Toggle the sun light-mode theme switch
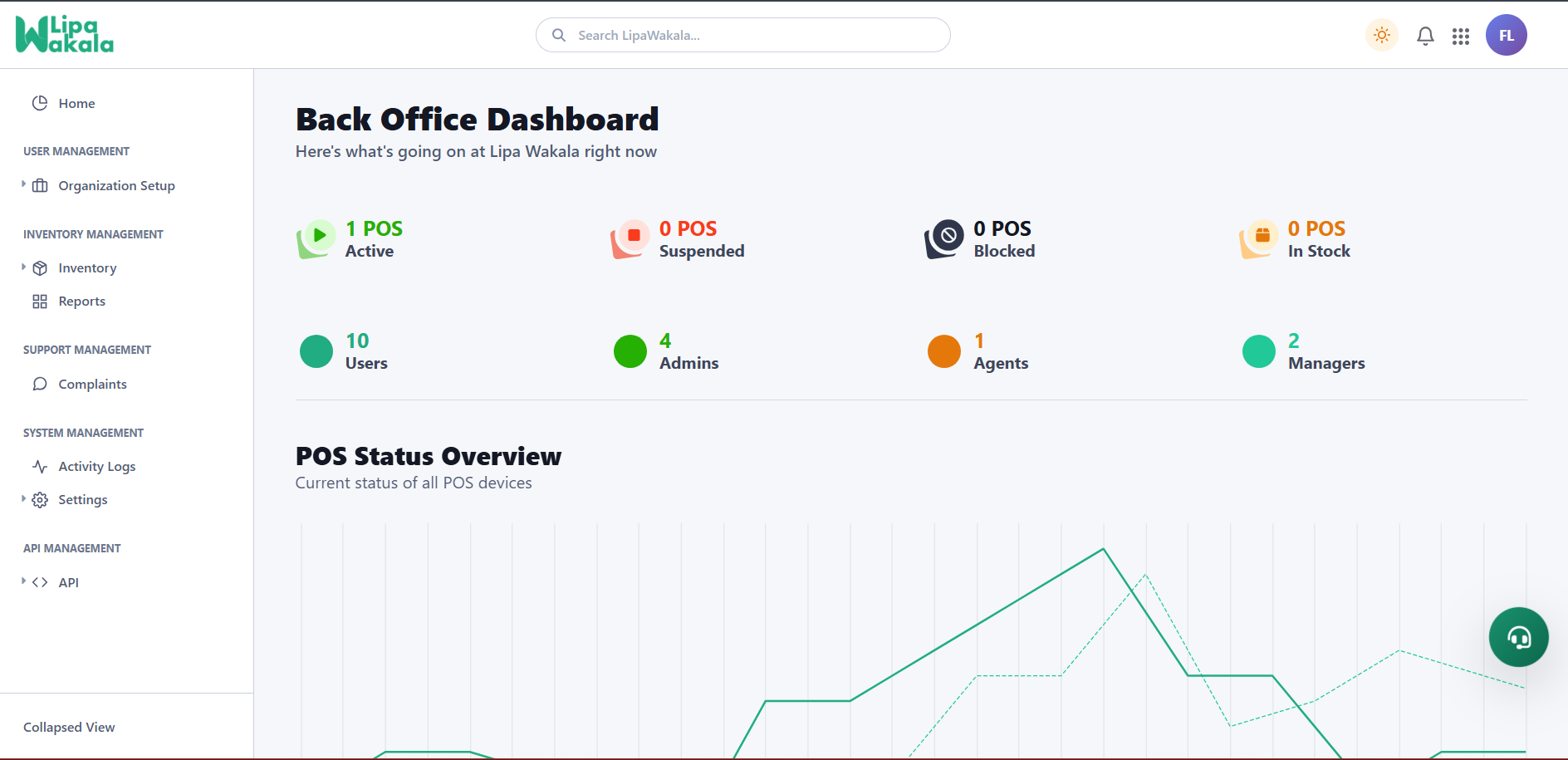 (1382, 35)
